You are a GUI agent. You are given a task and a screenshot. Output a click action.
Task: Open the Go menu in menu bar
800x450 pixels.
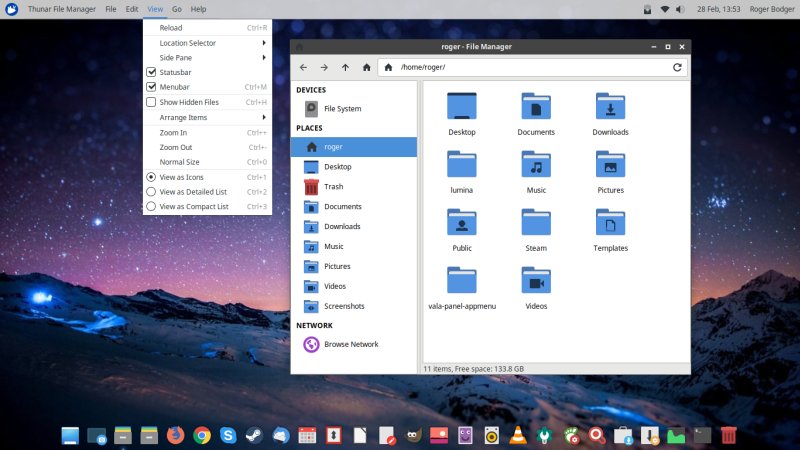point(176,9)
